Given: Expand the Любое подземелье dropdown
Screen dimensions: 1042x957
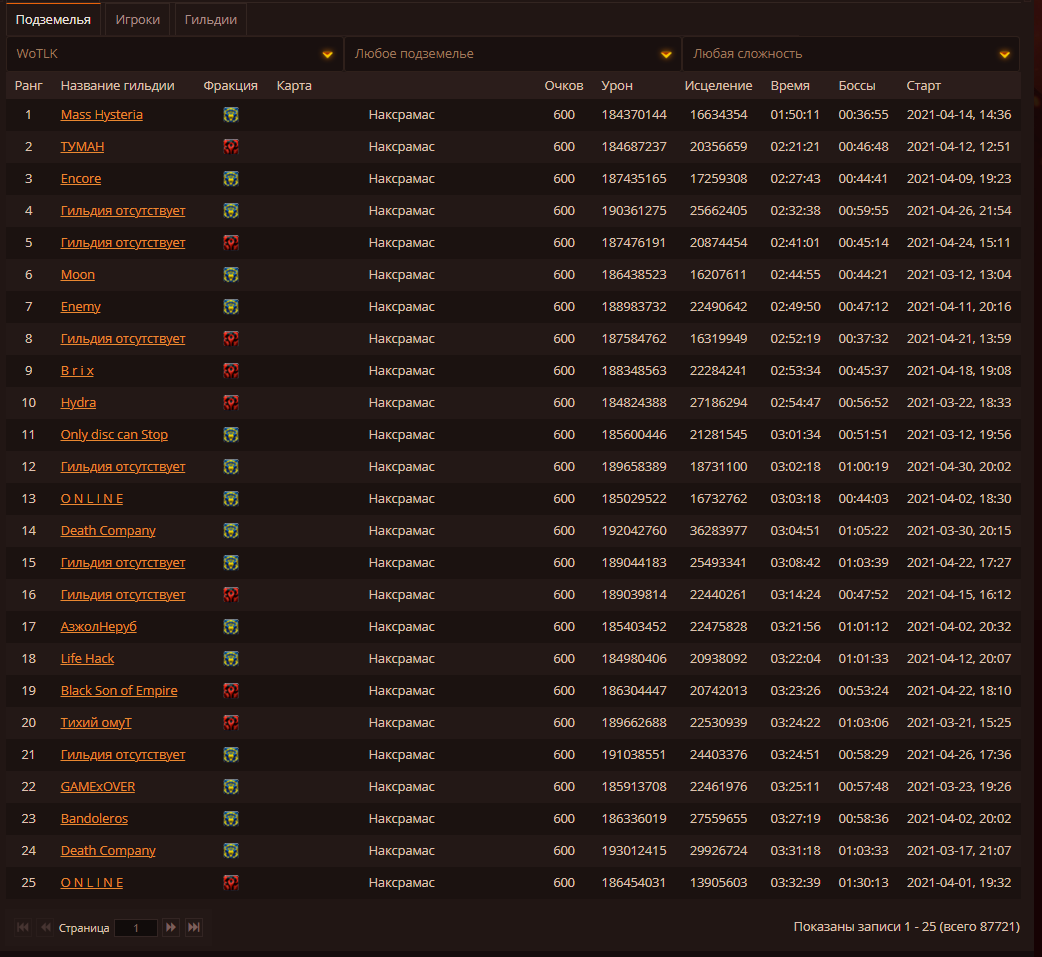Looking at the screenshot, I should (513, 54).
